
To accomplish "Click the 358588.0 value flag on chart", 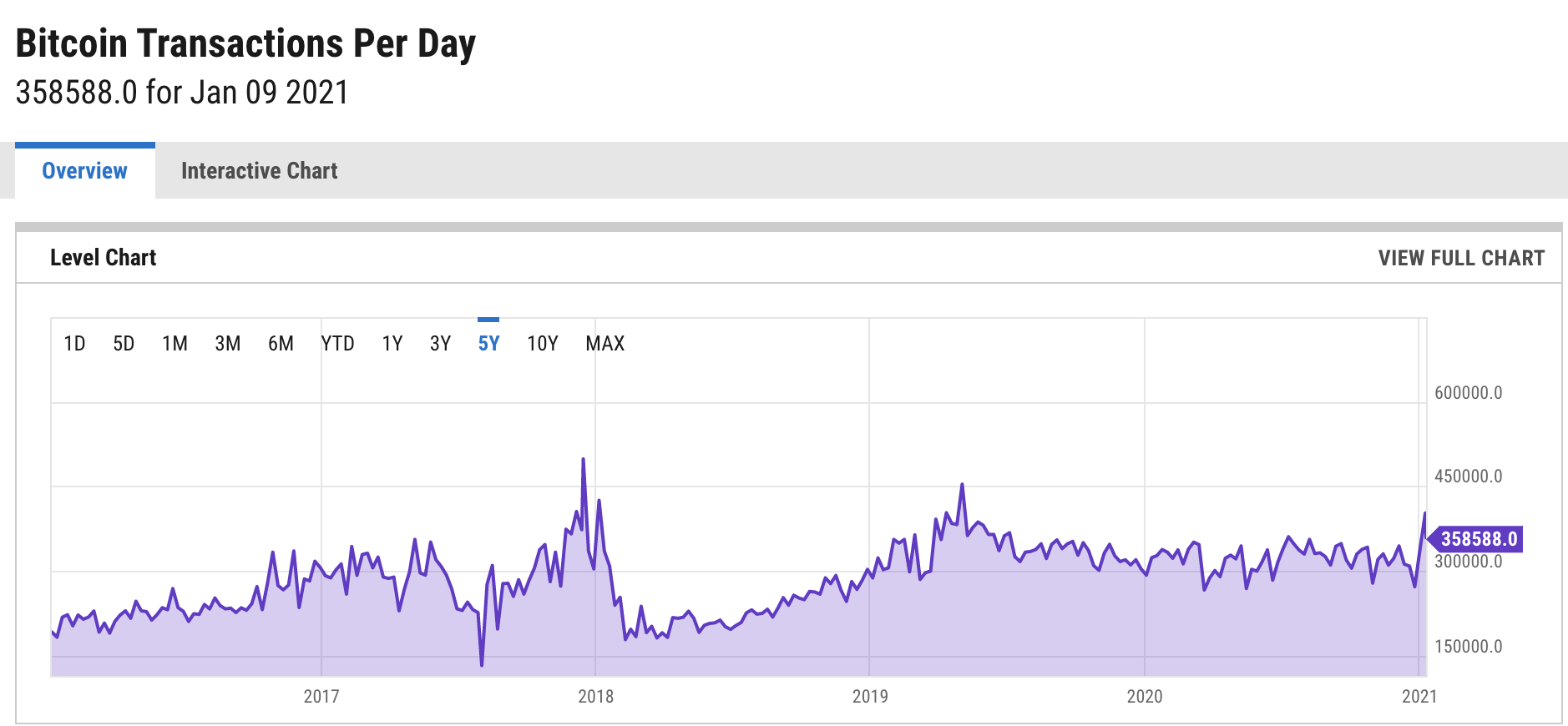I will [1476, 539].
